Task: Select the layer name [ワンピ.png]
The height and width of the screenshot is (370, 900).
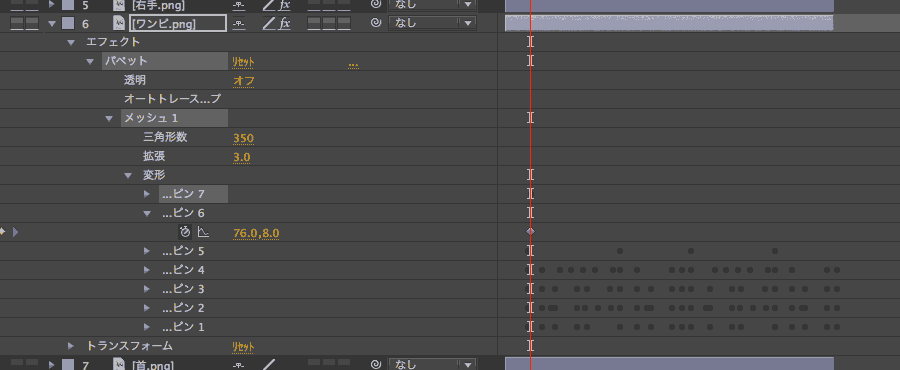Action: 164,24
